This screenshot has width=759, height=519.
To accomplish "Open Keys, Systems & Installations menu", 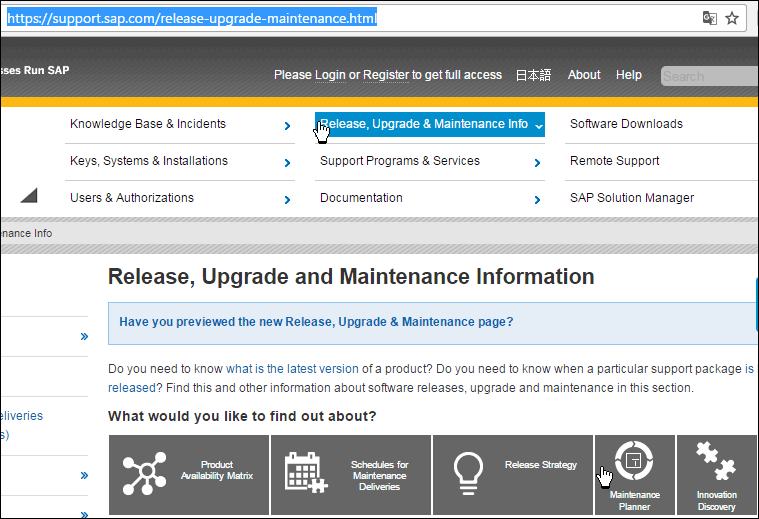I will coord(149,161).
